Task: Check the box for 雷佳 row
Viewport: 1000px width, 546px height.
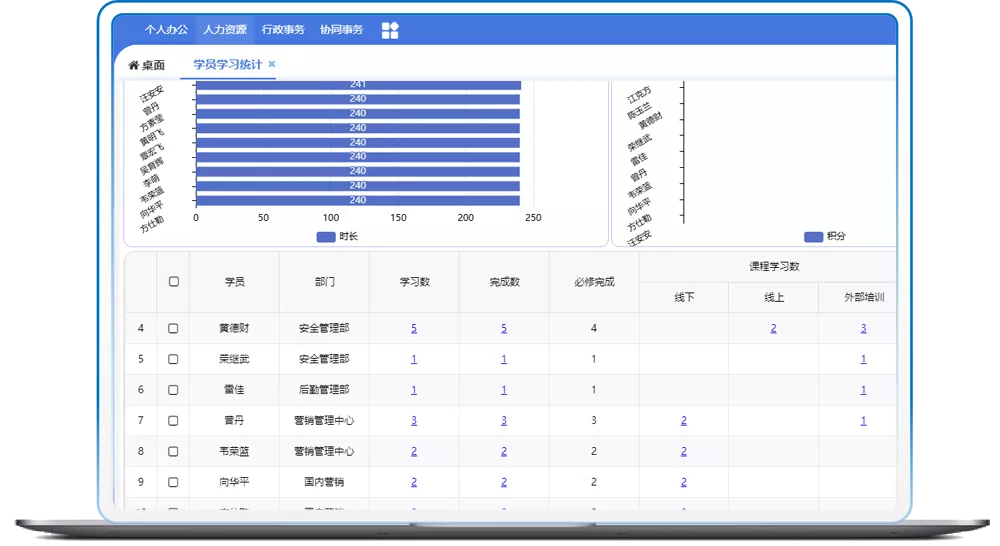Action: point(173,390)
